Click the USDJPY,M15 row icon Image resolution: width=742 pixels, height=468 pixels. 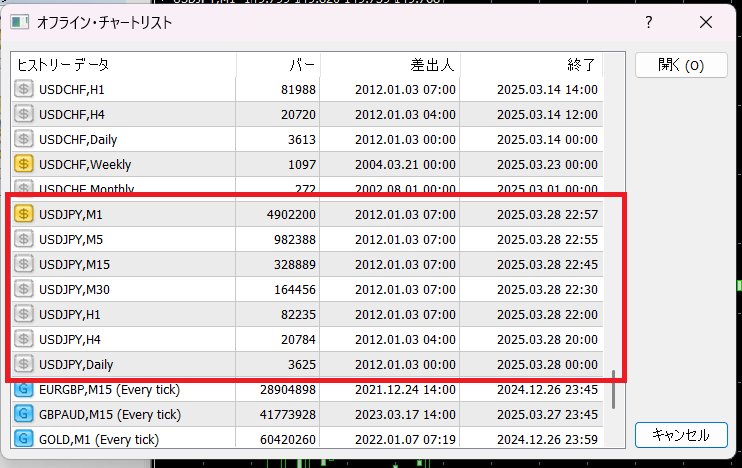[x=23, y=264]
